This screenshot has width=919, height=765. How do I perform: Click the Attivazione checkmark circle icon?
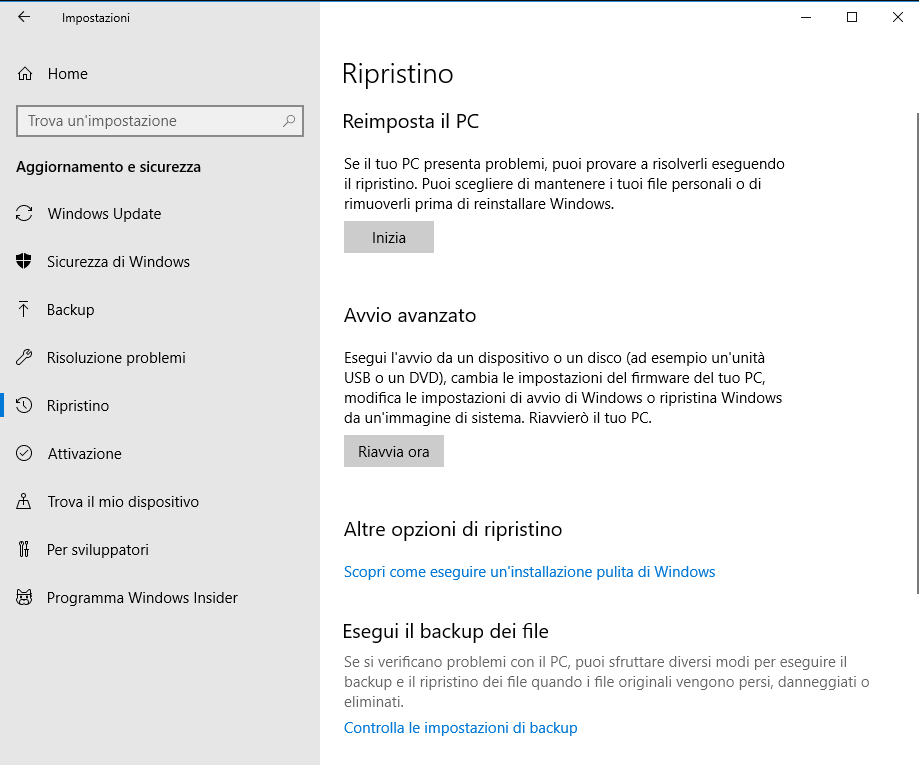[x=25, y=454]
